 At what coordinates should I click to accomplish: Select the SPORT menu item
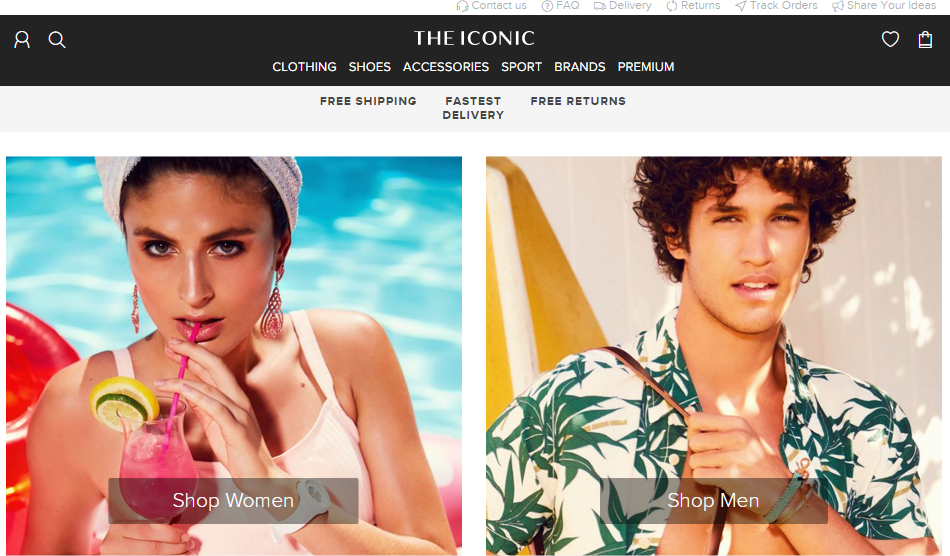(x=521, y=67)
